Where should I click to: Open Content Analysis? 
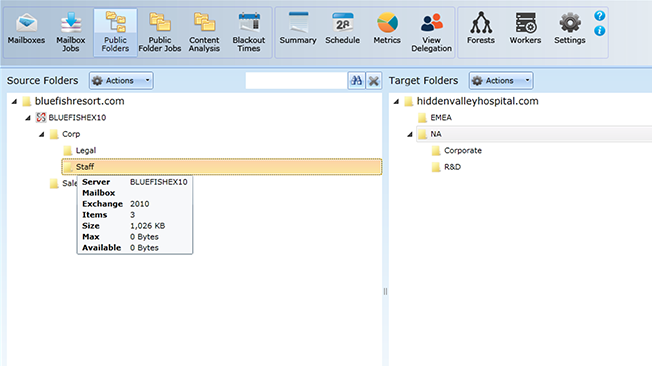click(x=204, y=32)
